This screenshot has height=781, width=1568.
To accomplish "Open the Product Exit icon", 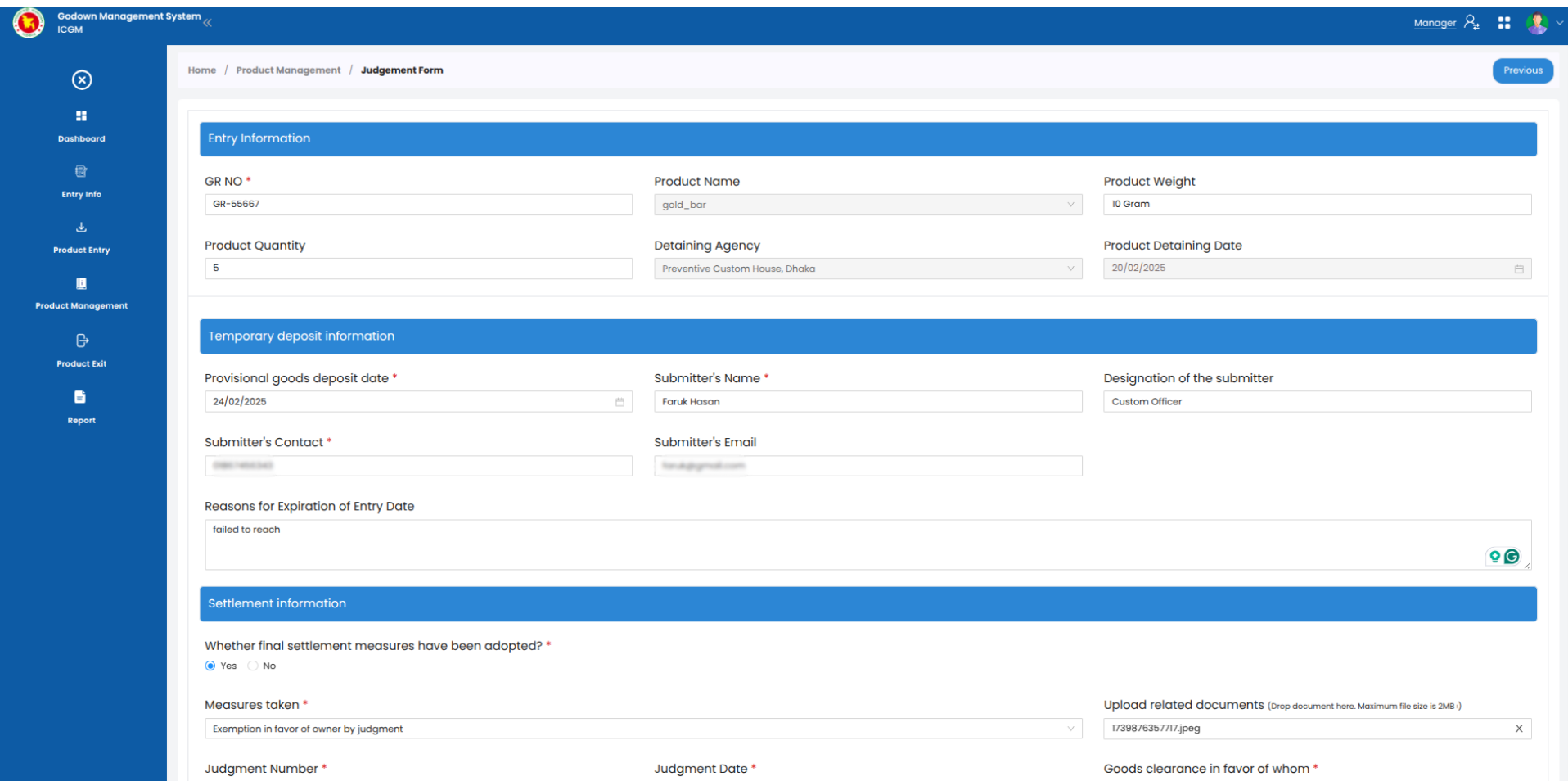I will pos(82,341).
